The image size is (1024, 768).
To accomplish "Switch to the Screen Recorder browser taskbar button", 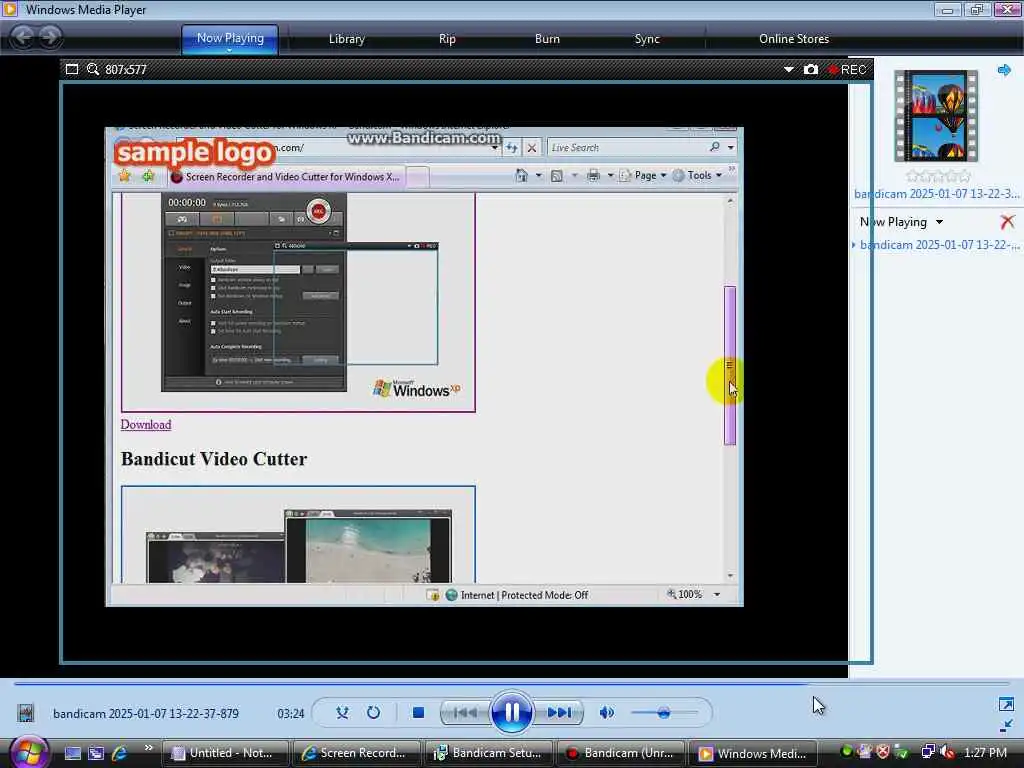I will 357,753.
